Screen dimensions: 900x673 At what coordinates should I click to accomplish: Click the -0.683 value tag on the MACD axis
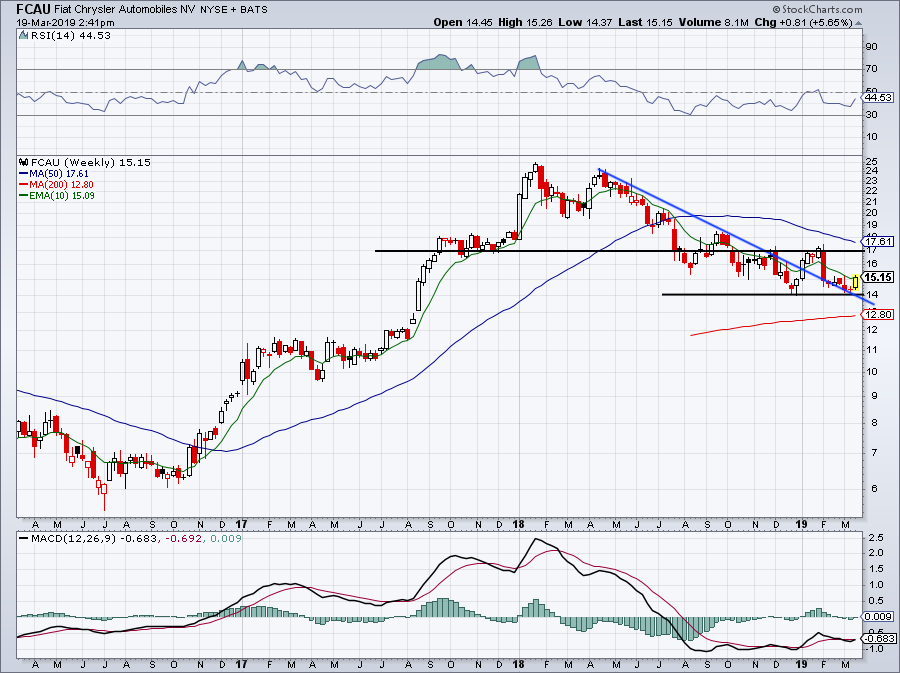[879, 638]
